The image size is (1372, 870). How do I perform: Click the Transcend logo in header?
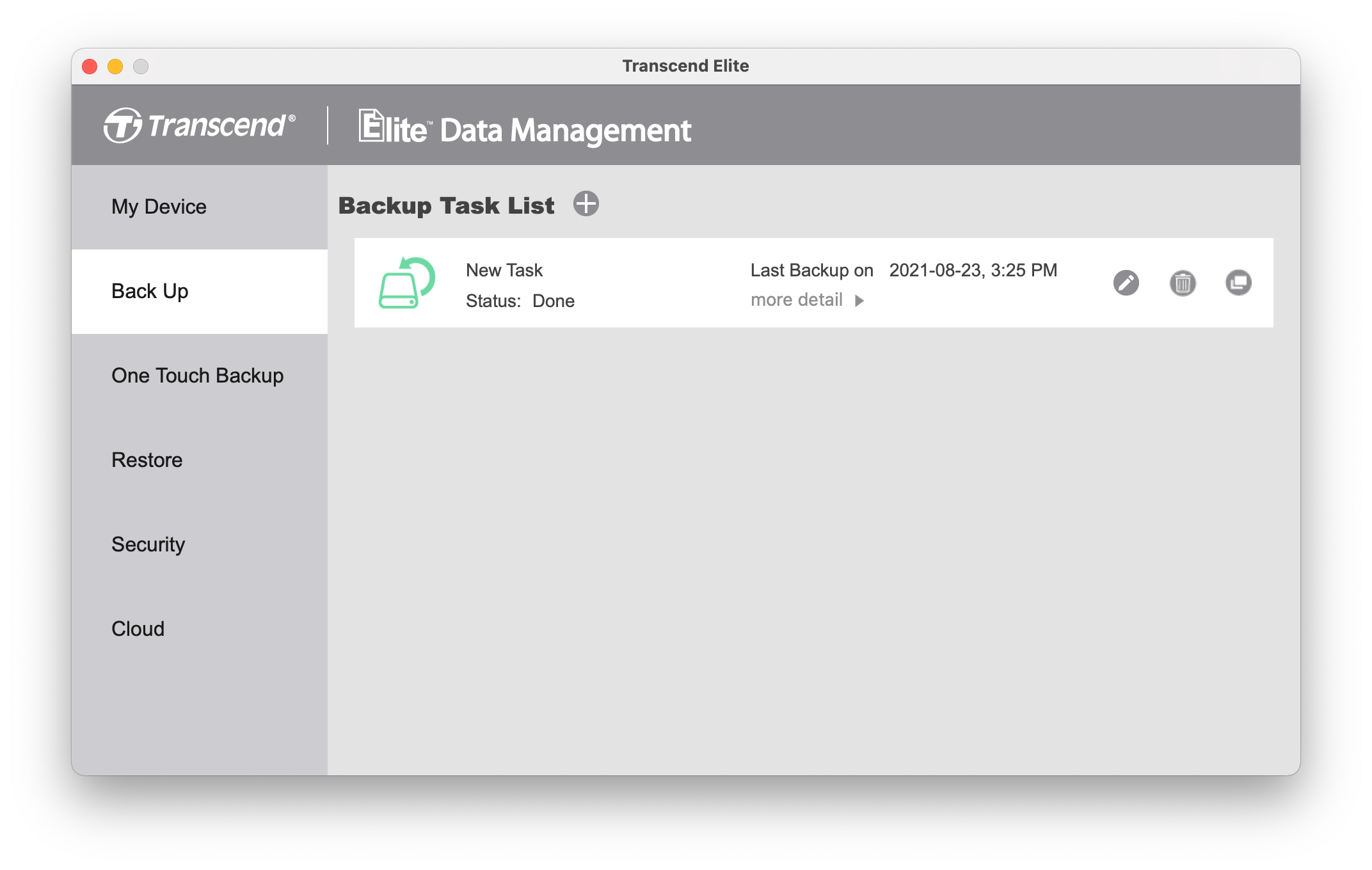coord(200,125)
